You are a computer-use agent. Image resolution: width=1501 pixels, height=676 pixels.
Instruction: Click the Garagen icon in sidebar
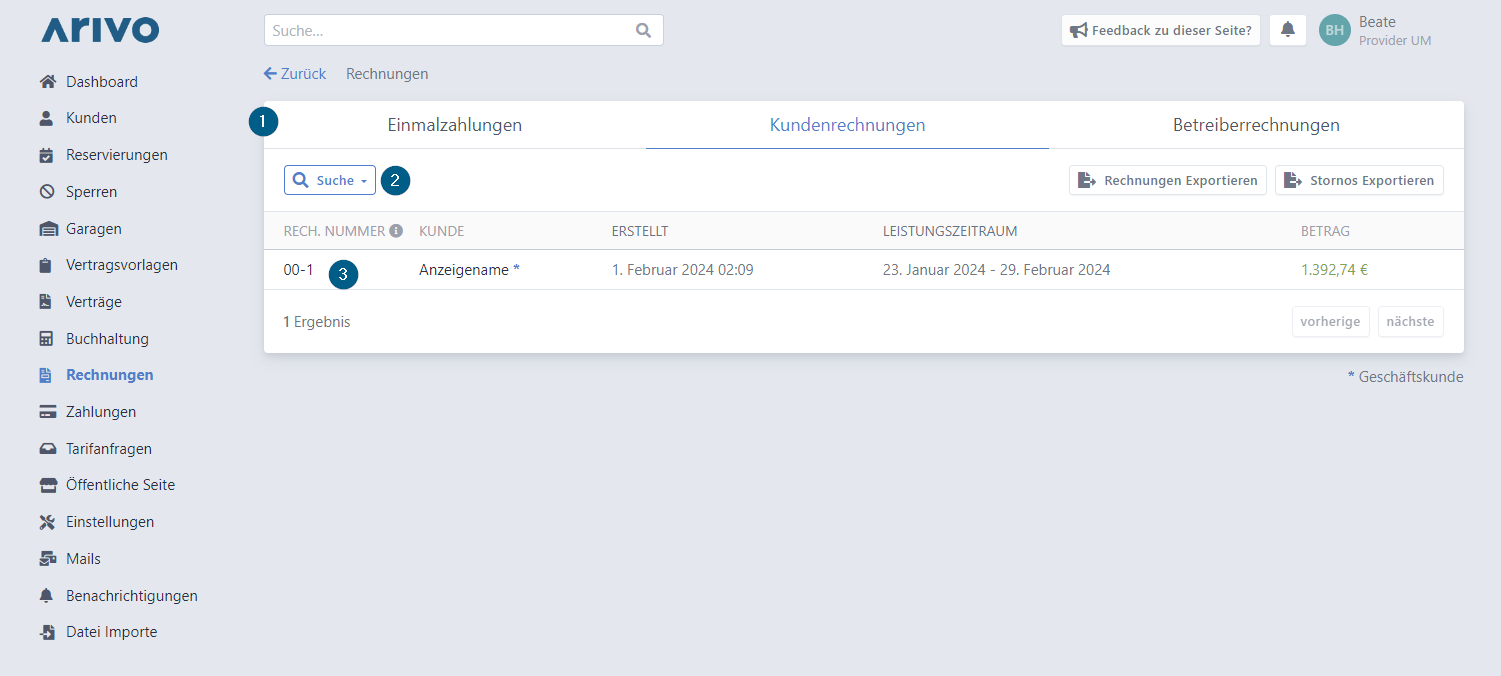47,229
